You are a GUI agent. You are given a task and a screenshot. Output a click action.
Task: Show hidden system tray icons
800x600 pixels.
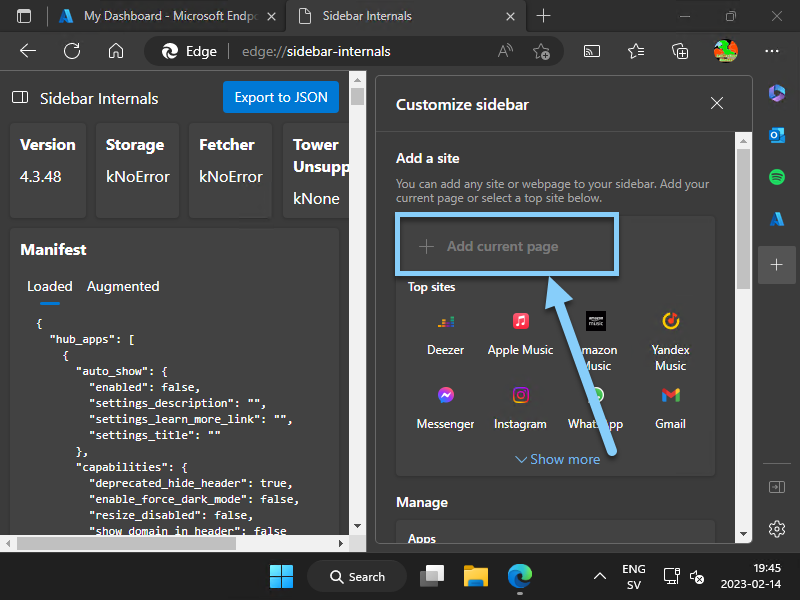point(600,576)
